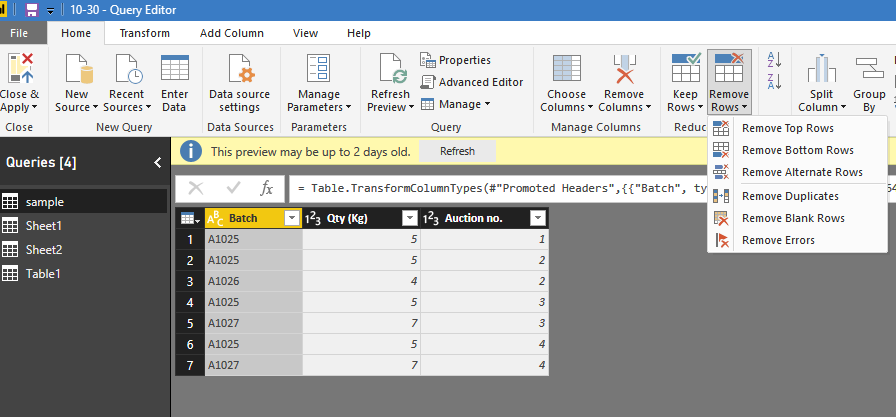Expand Keep Rows dropdown arrow

[x=700, y=108]
